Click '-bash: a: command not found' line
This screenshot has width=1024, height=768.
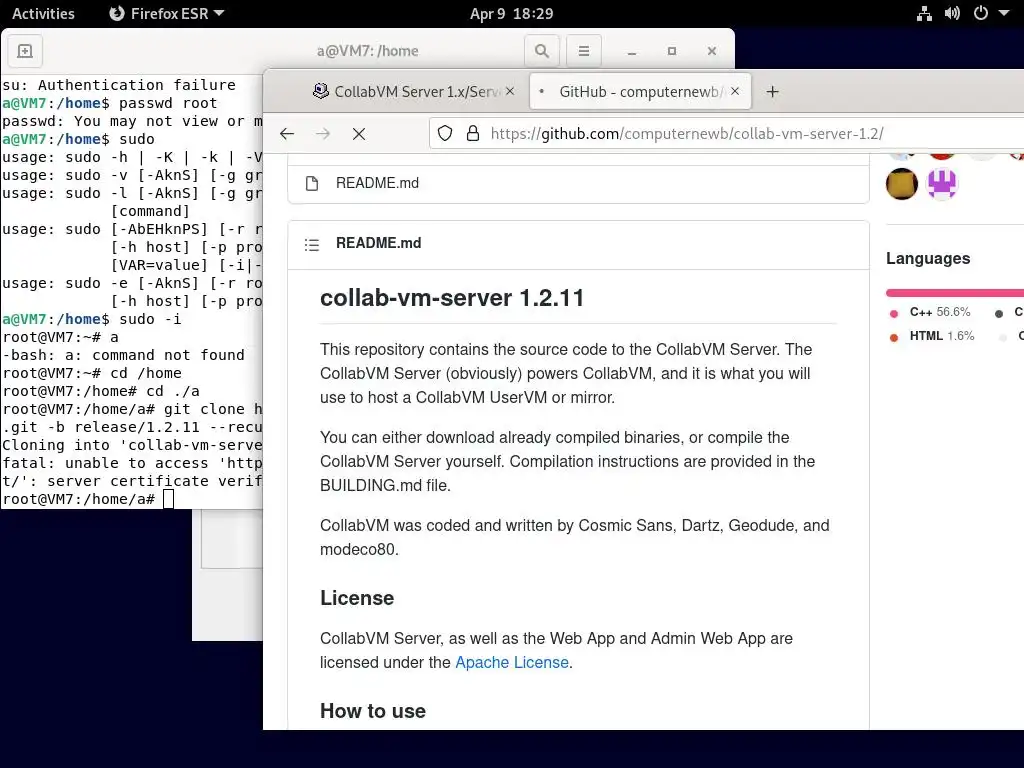(x=123, y=355)
